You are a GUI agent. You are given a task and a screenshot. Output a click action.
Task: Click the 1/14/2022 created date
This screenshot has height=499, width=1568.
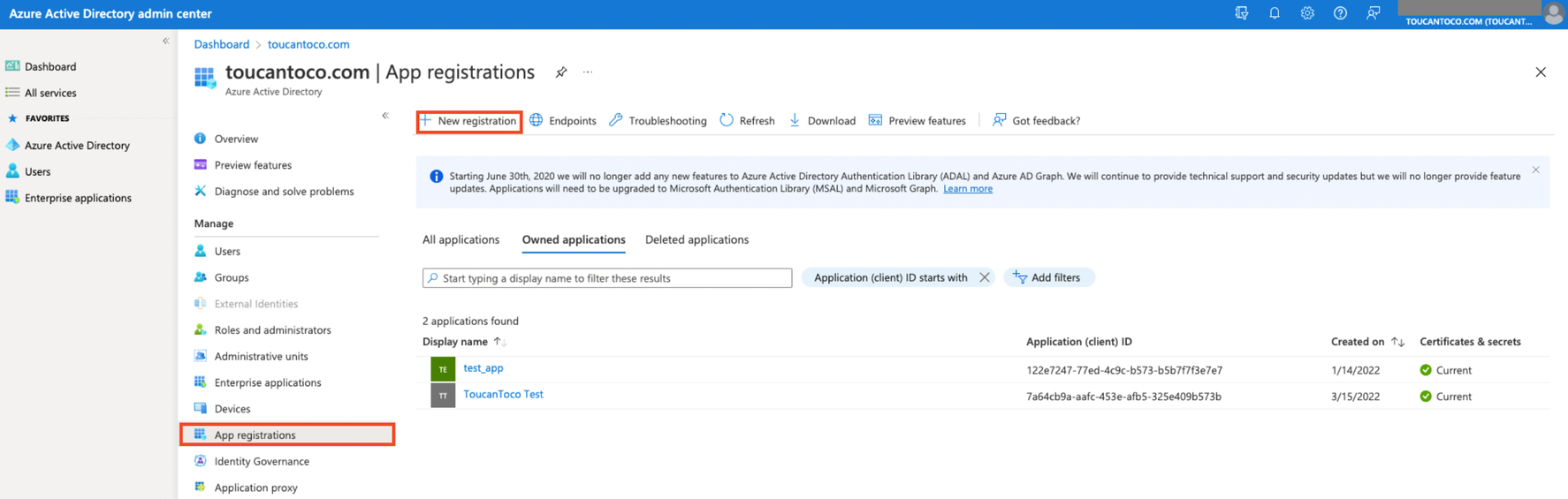pyautogui.click(x=1355, y=370)
